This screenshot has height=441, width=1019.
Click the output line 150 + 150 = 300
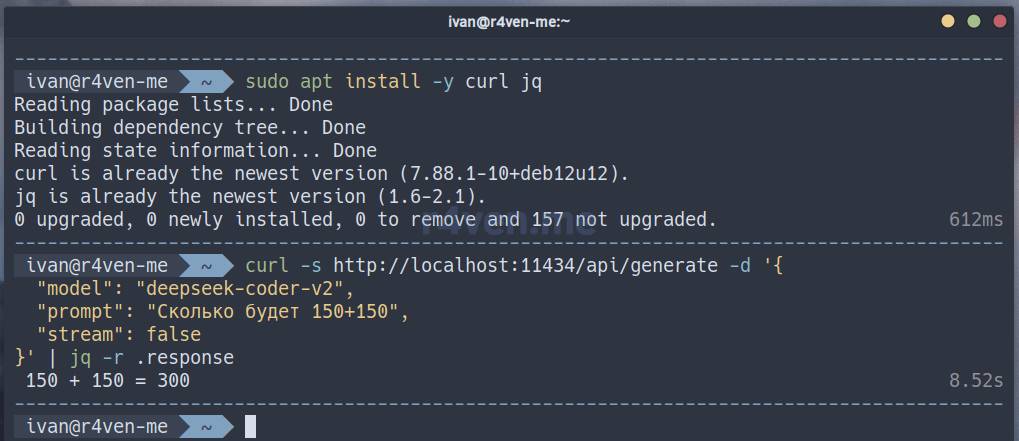(x=108, y=380)
